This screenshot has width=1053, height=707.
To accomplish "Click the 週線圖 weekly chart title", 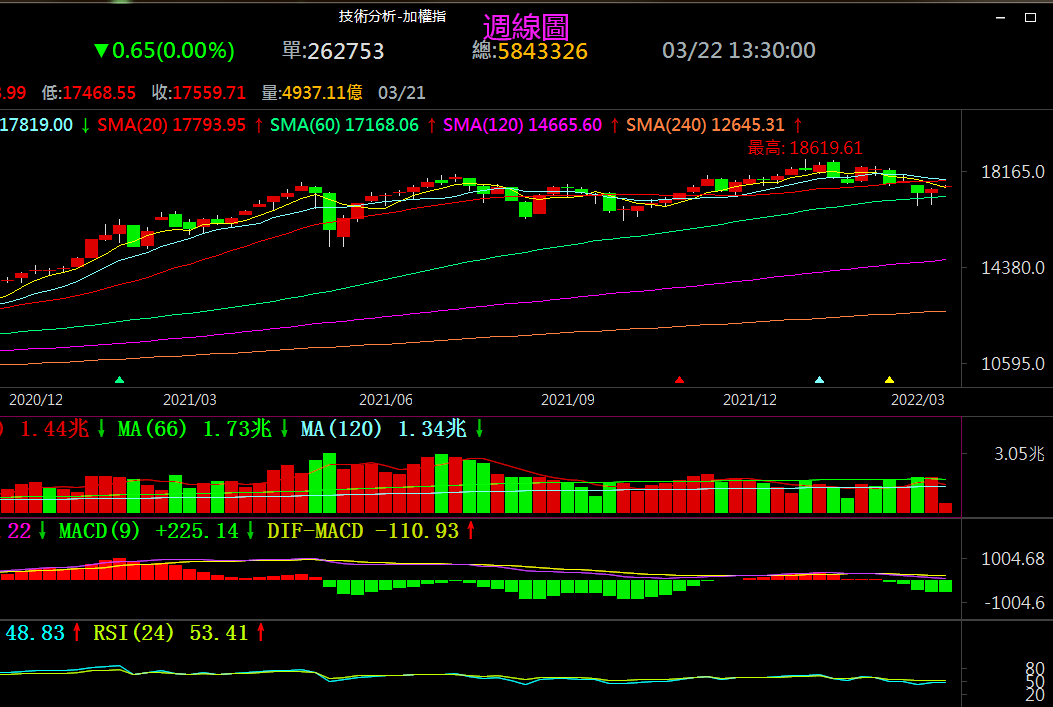I will coord(525,28).
